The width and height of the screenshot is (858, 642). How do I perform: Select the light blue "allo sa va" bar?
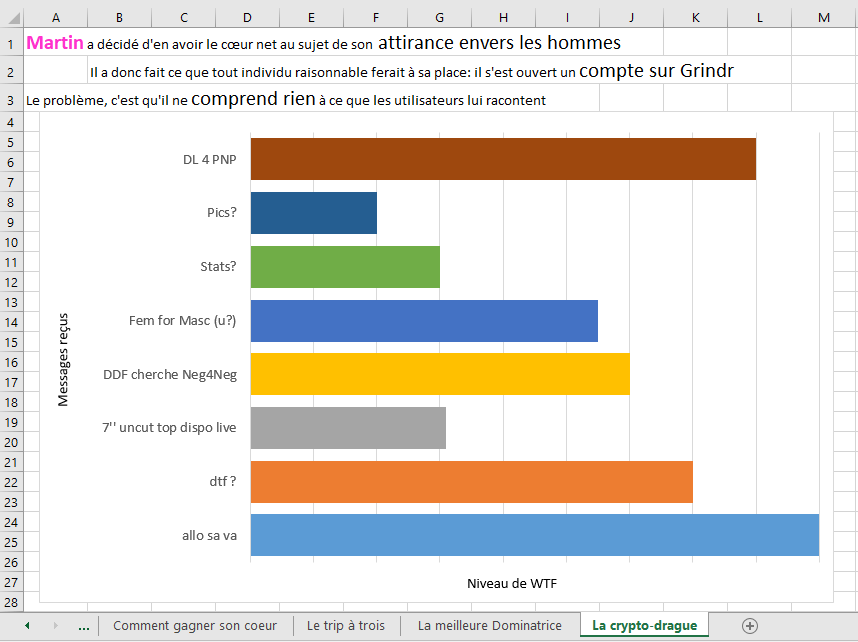tap(534, 535)
